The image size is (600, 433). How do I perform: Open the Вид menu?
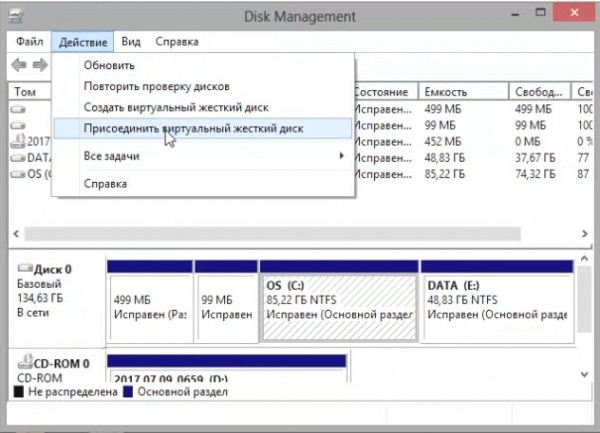point(131,41)
